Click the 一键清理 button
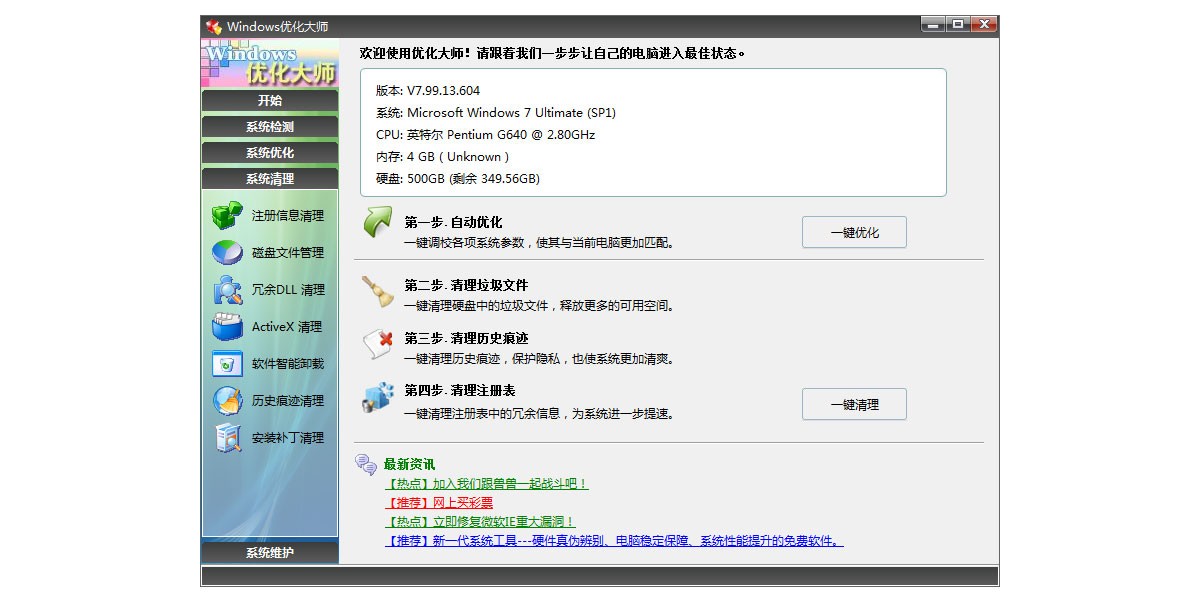The width and height of the screenshot is (1200, 600). (854, 404)
